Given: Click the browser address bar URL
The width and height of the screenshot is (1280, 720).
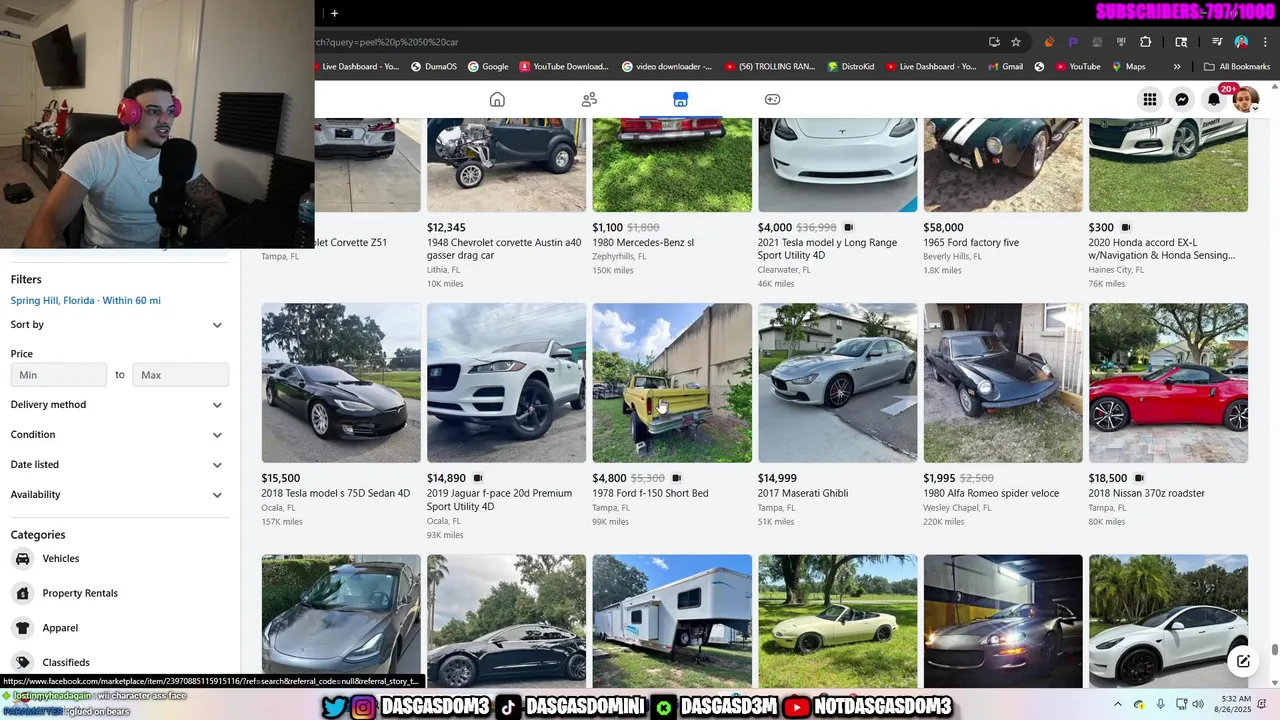Looking at the screenshot, I should point(640,42).
